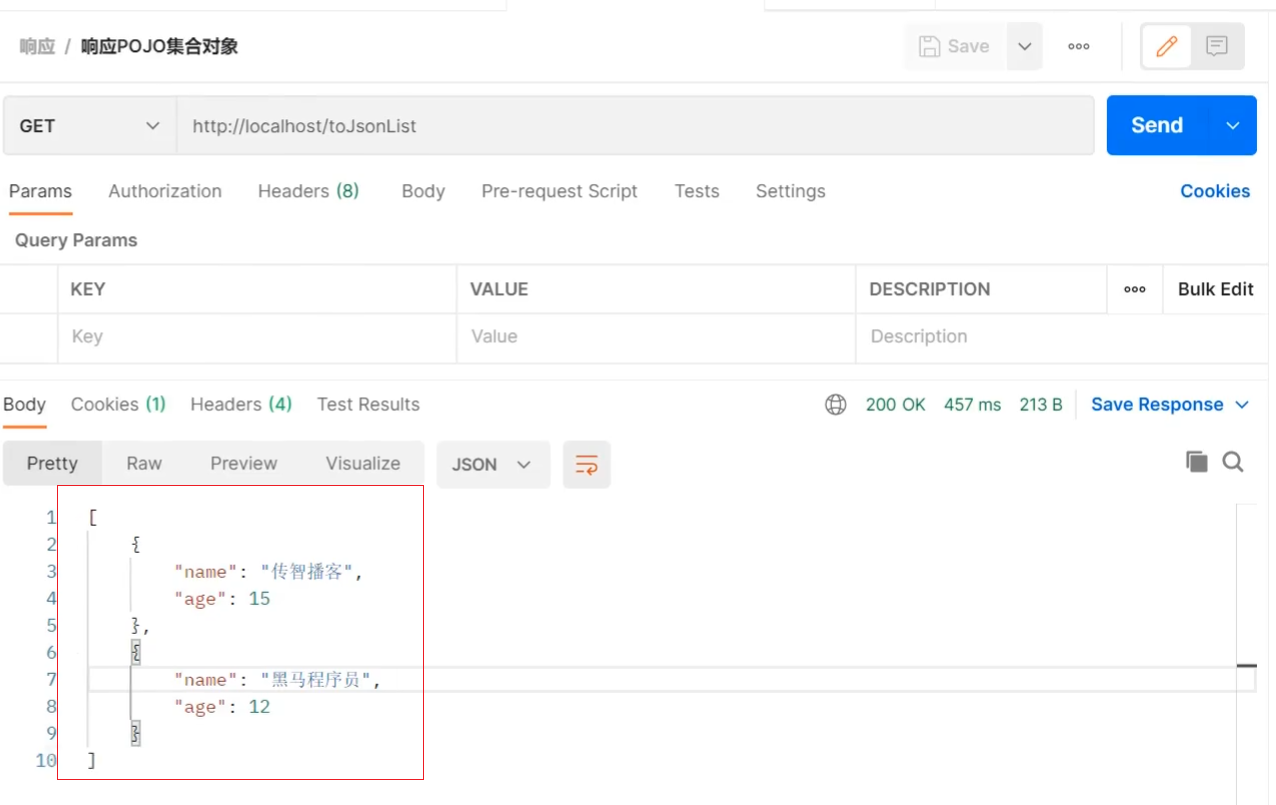Open the JSON format dropdown

tap(493, 464)
